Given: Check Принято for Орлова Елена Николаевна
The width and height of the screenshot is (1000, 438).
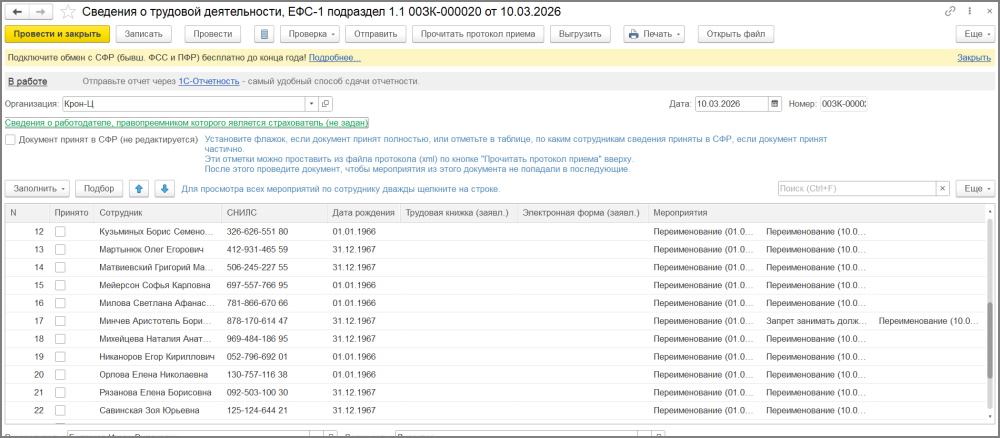Looking at the screenshot, I should (60, 374).
